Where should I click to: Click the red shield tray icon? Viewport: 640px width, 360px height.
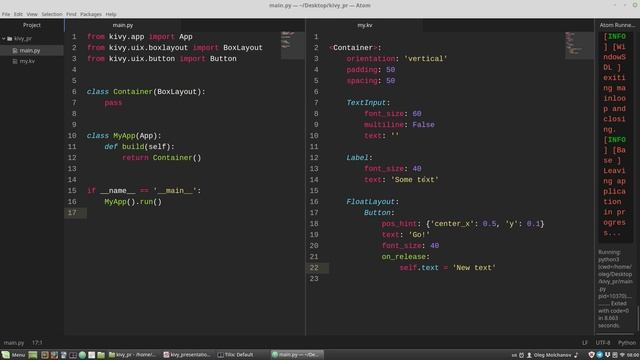pos(591,355)
